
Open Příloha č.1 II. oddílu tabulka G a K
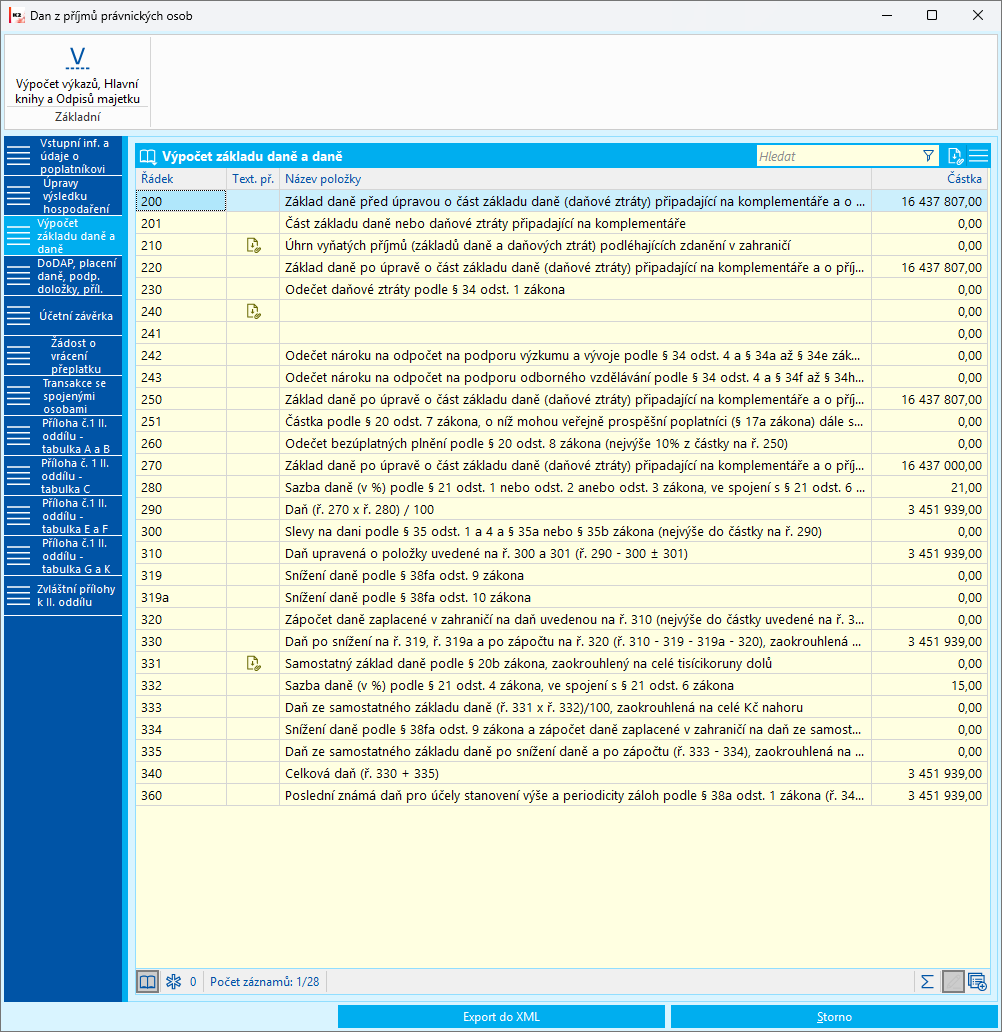tap(63, 556)
